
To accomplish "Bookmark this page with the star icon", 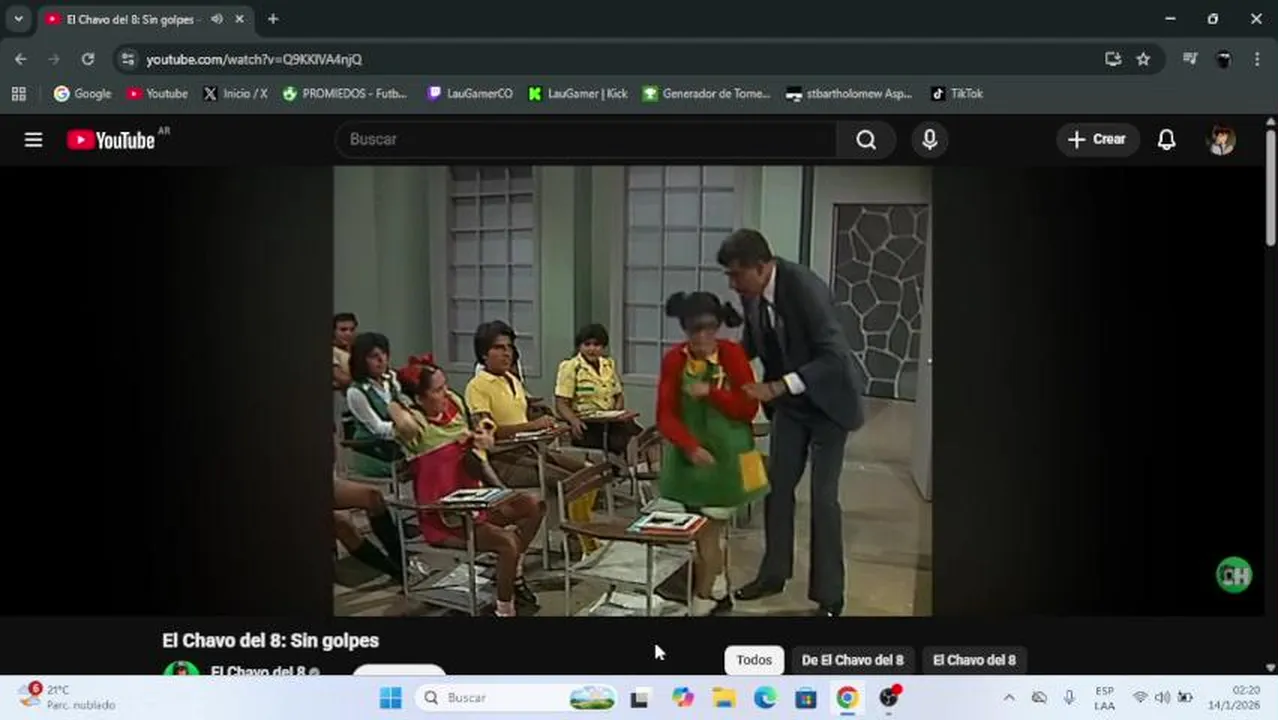I will pyautogui.click(x=1143, y=59).
